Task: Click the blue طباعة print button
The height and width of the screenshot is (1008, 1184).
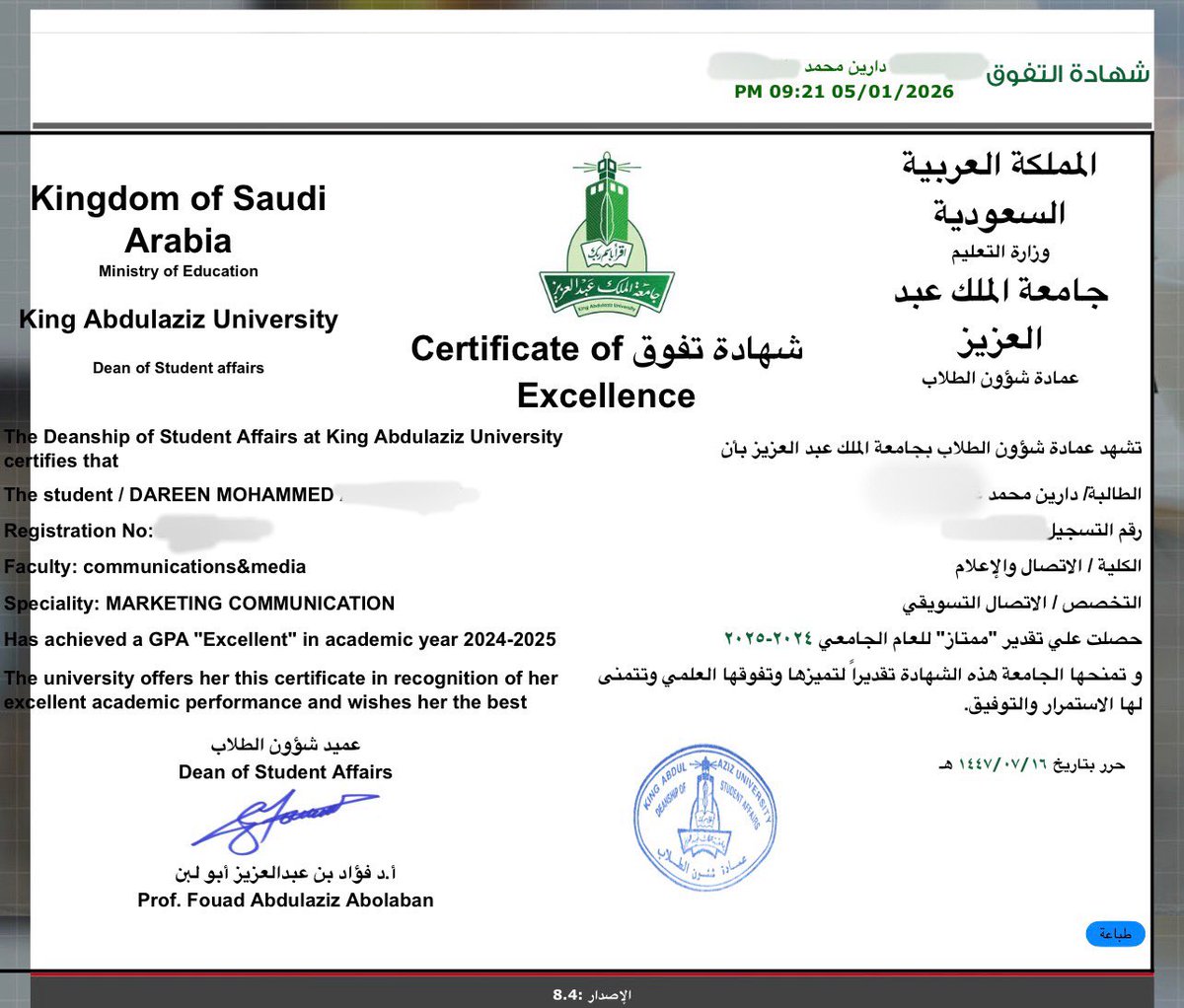Action: tap(1115, 933)
